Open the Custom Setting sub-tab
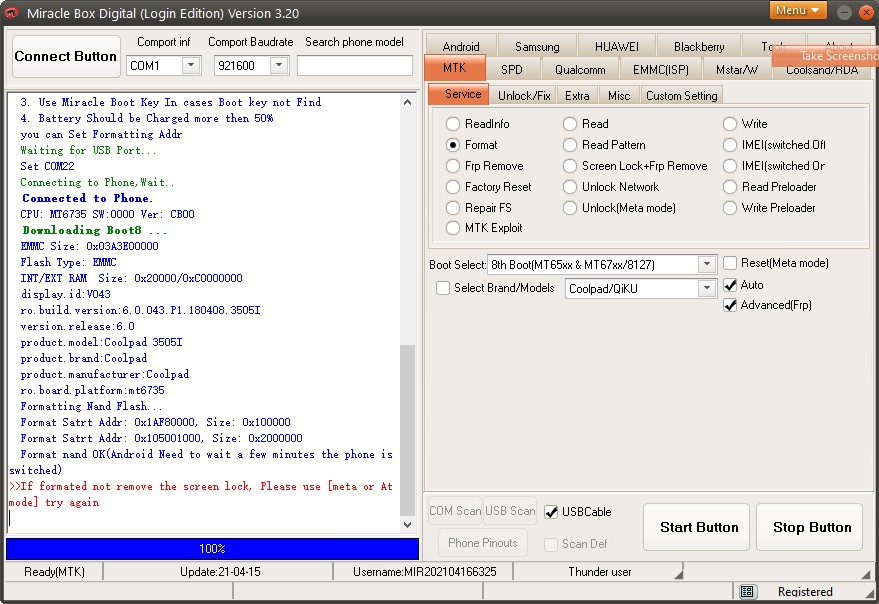879x604 pixels. pos(681,95)
